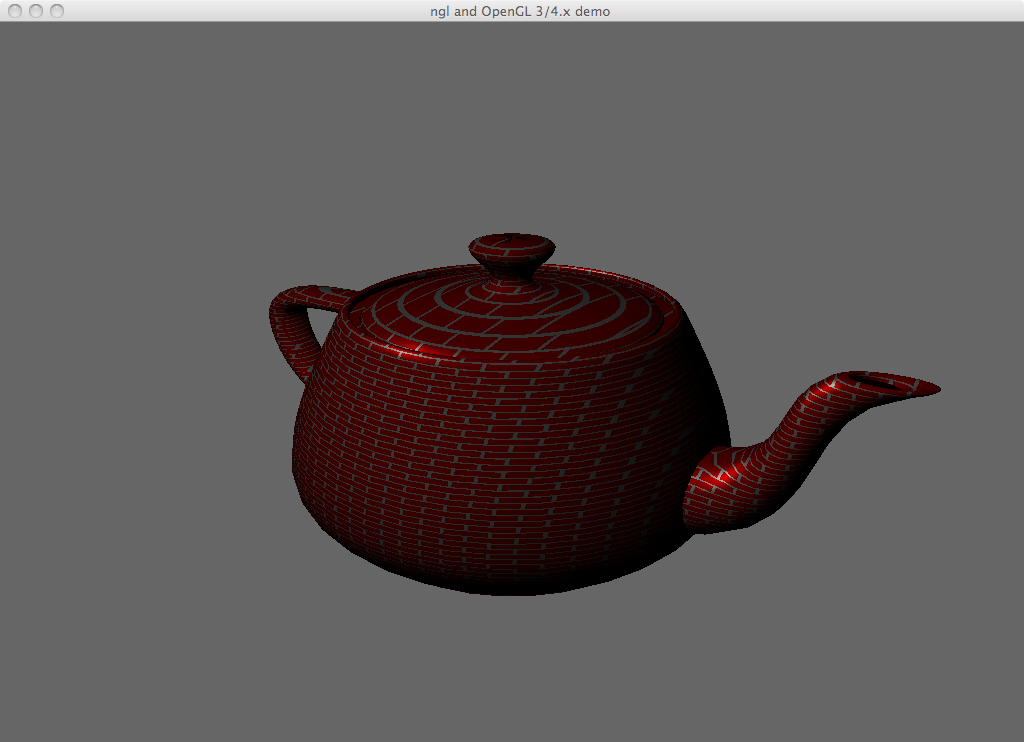This screenshot has height=742, width=1024.
Task: Click the window title 'ngl and OpenGL 3/4.x demo'
Action: click(x=512, y=11)
